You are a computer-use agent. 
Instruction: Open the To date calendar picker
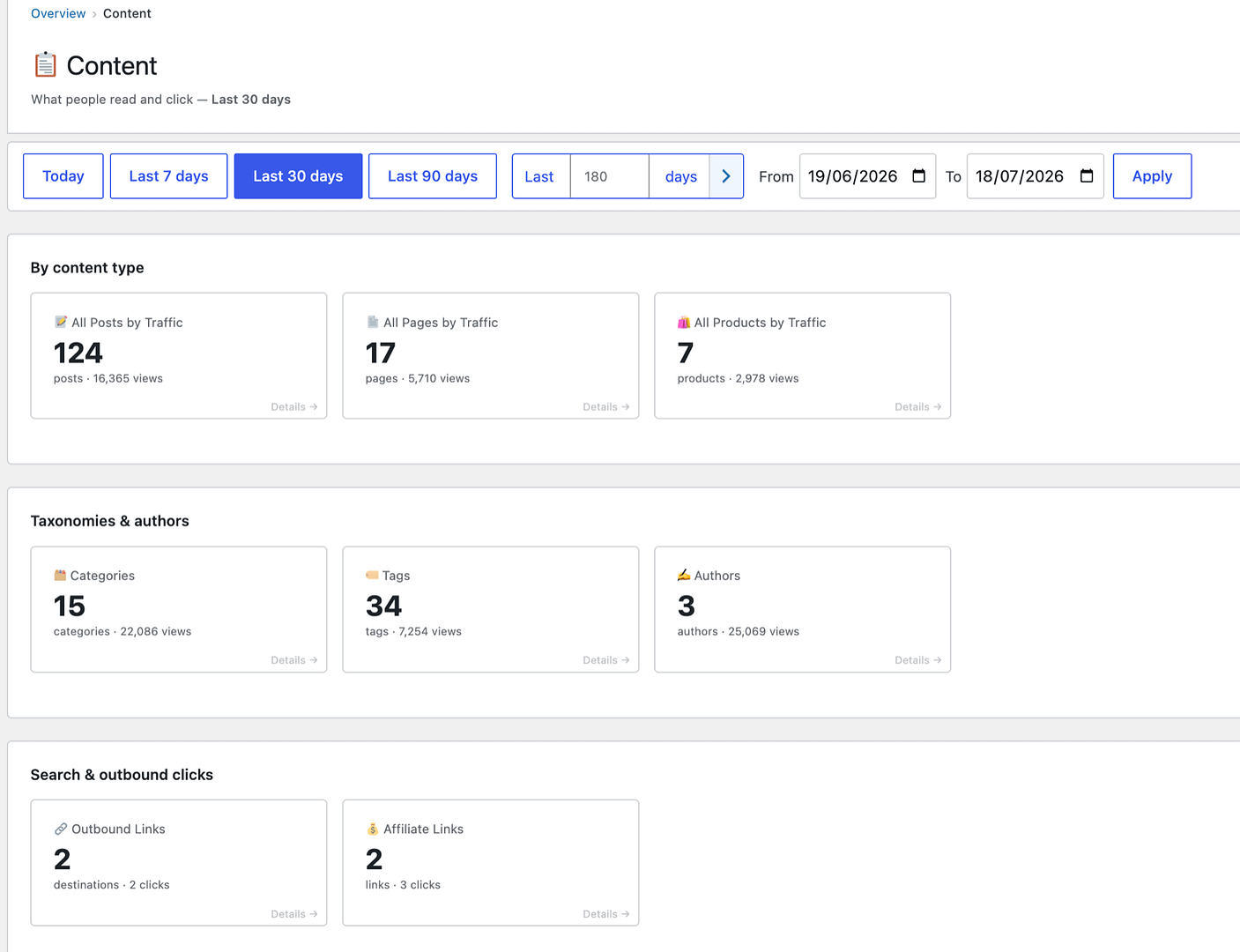coord(1087,176)
